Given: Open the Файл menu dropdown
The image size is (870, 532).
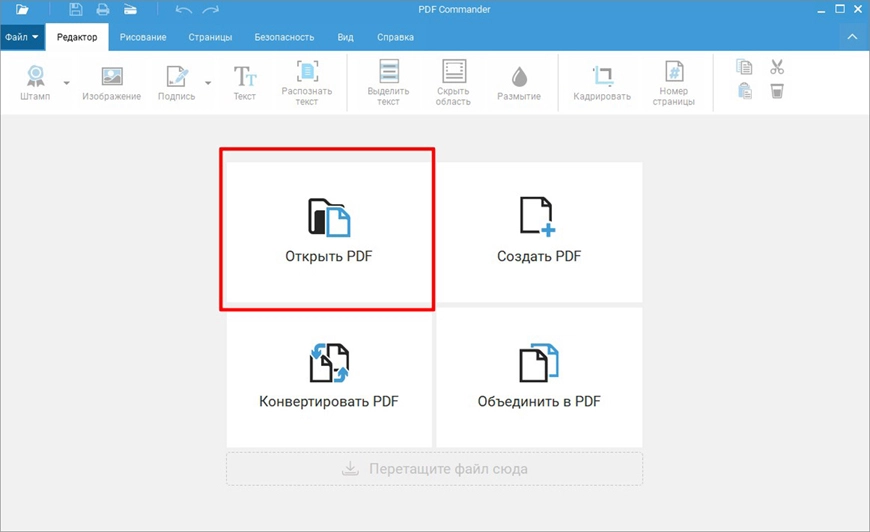Looking at the screenshot, I should click(x=22, y=37).
